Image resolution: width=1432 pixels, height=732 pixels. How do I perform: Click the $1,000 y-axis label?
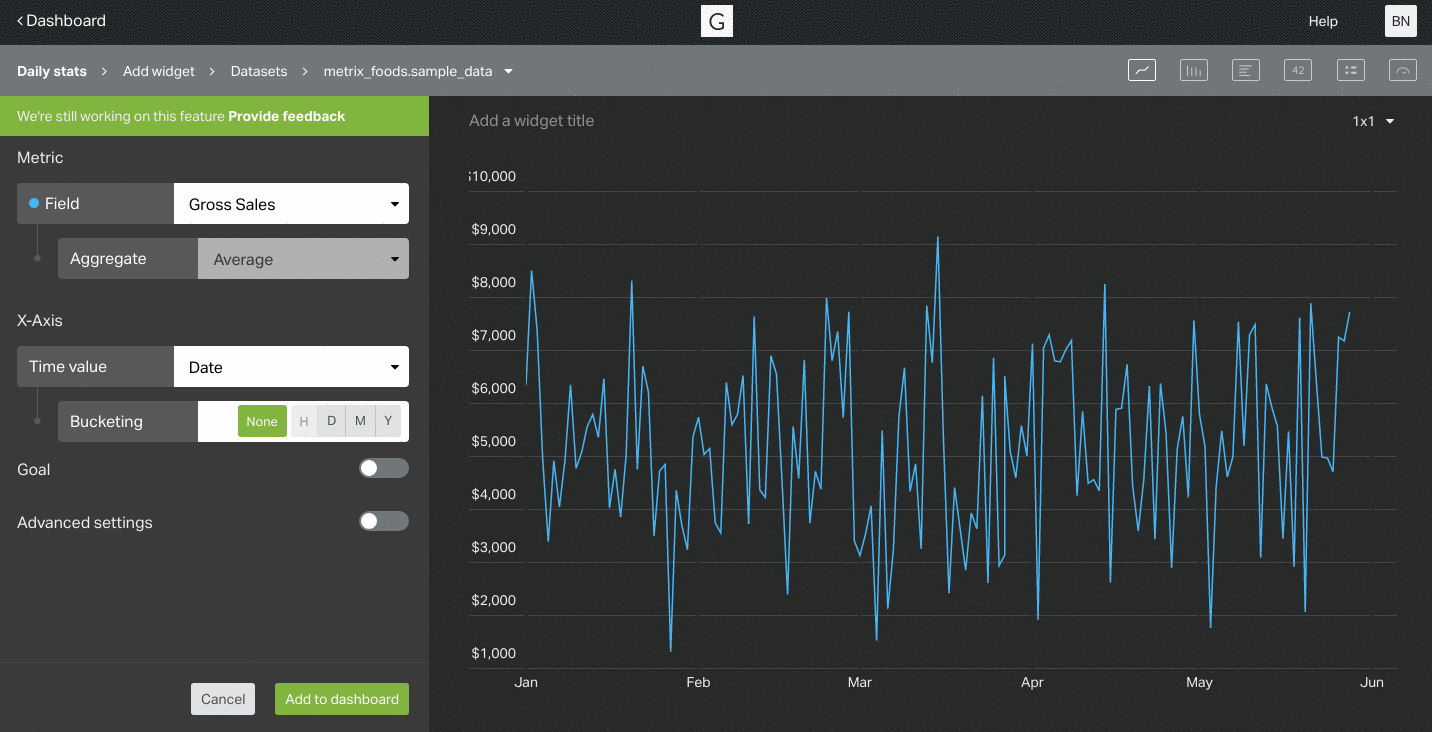(493, 653)
